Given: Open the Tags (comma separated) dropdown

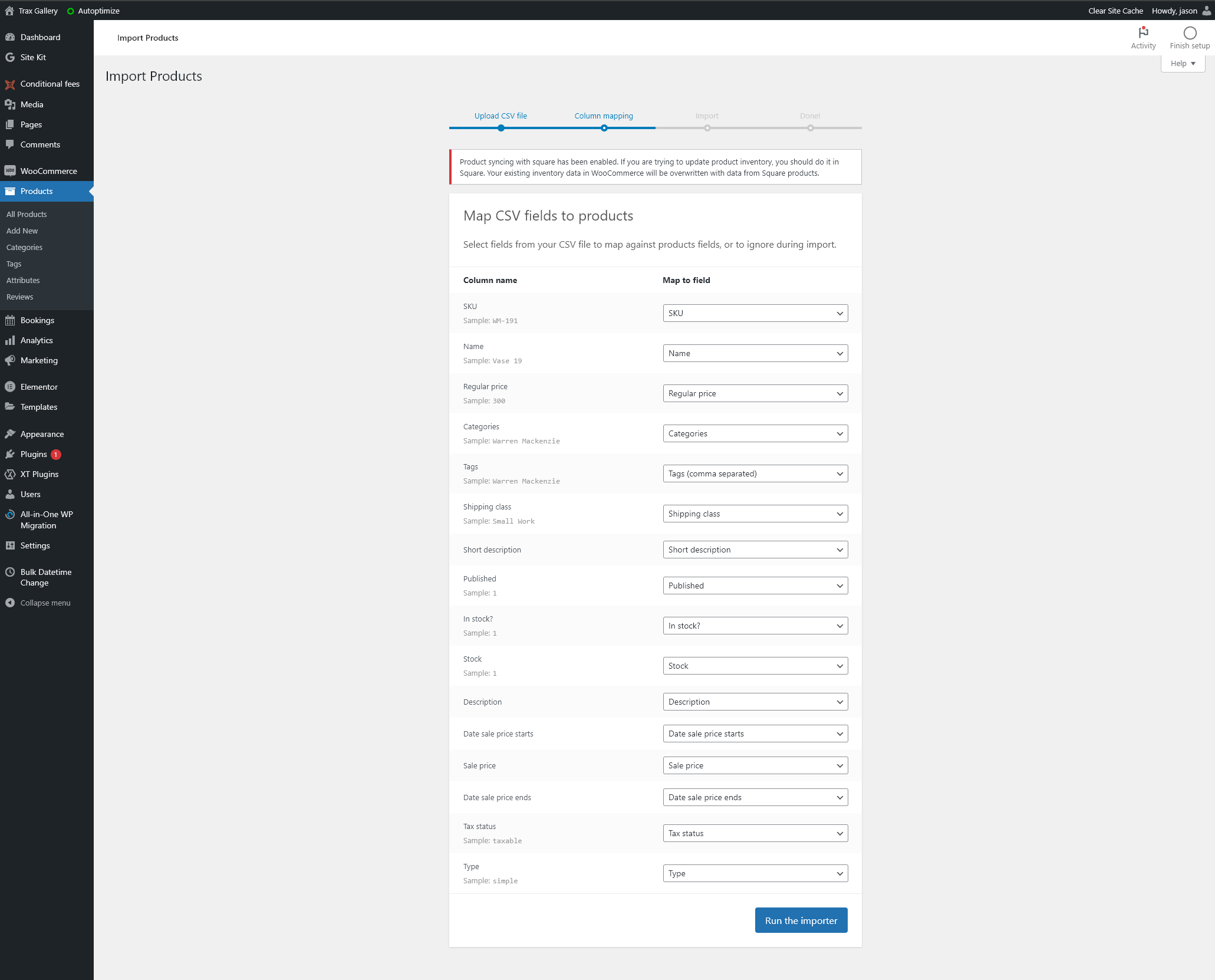Looking at the screenshot, I should (755, 473).
